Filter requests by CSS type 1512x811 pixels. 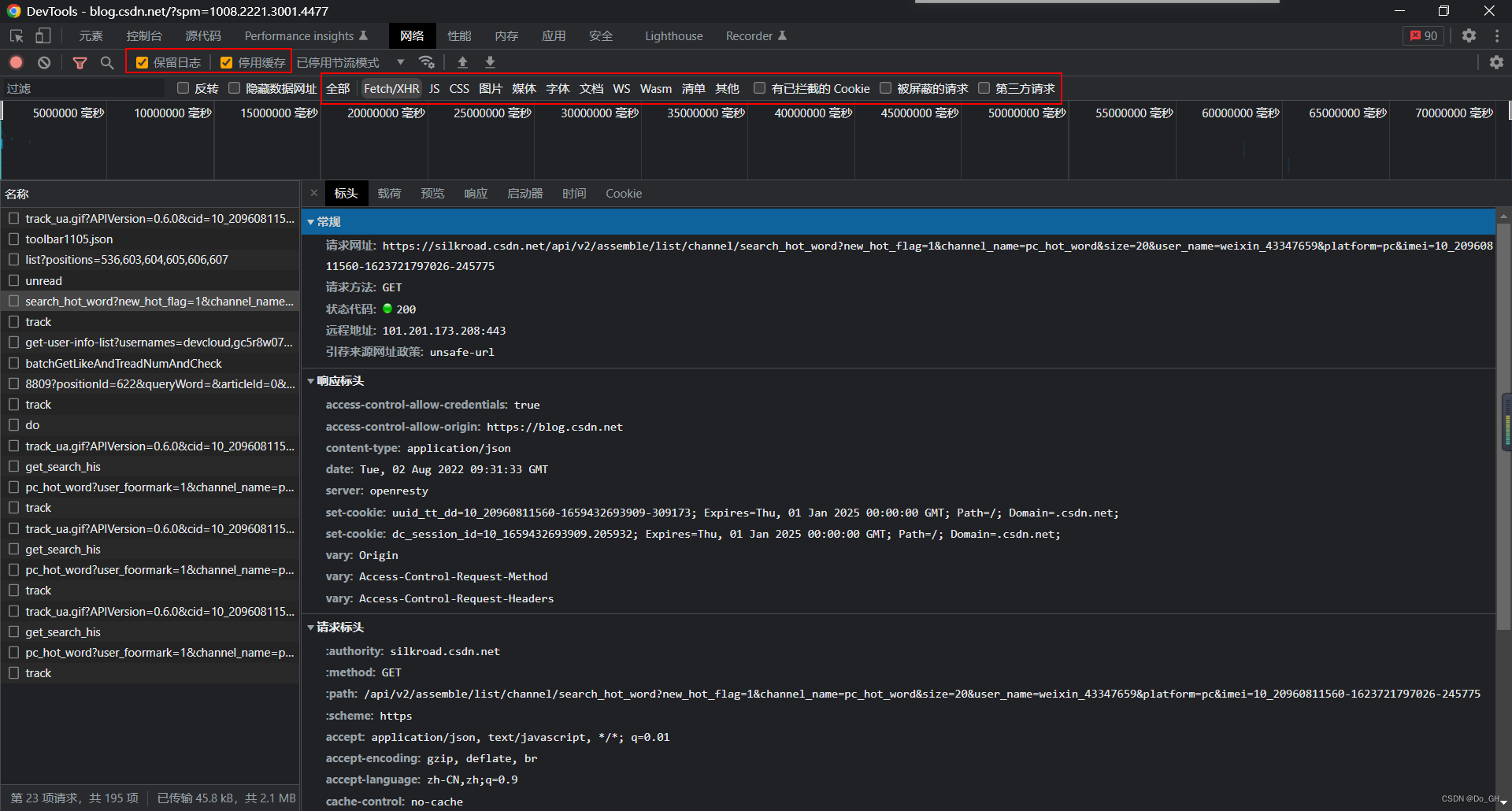click(x=459, y=88)
